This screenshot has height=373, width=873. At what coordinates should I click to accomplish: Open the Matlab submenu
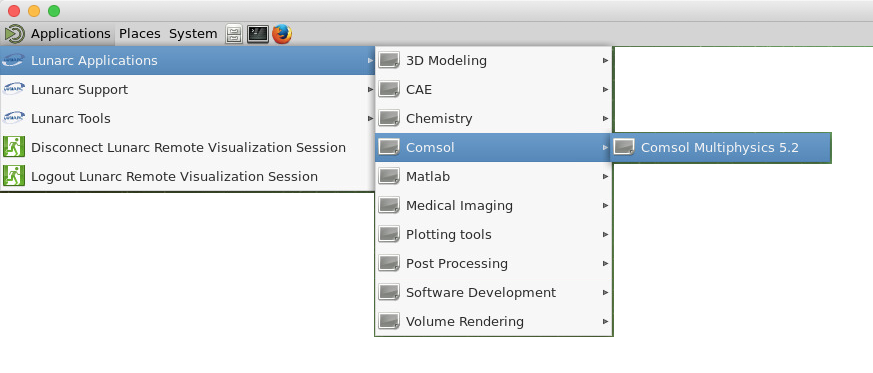[x=494, y=176]
